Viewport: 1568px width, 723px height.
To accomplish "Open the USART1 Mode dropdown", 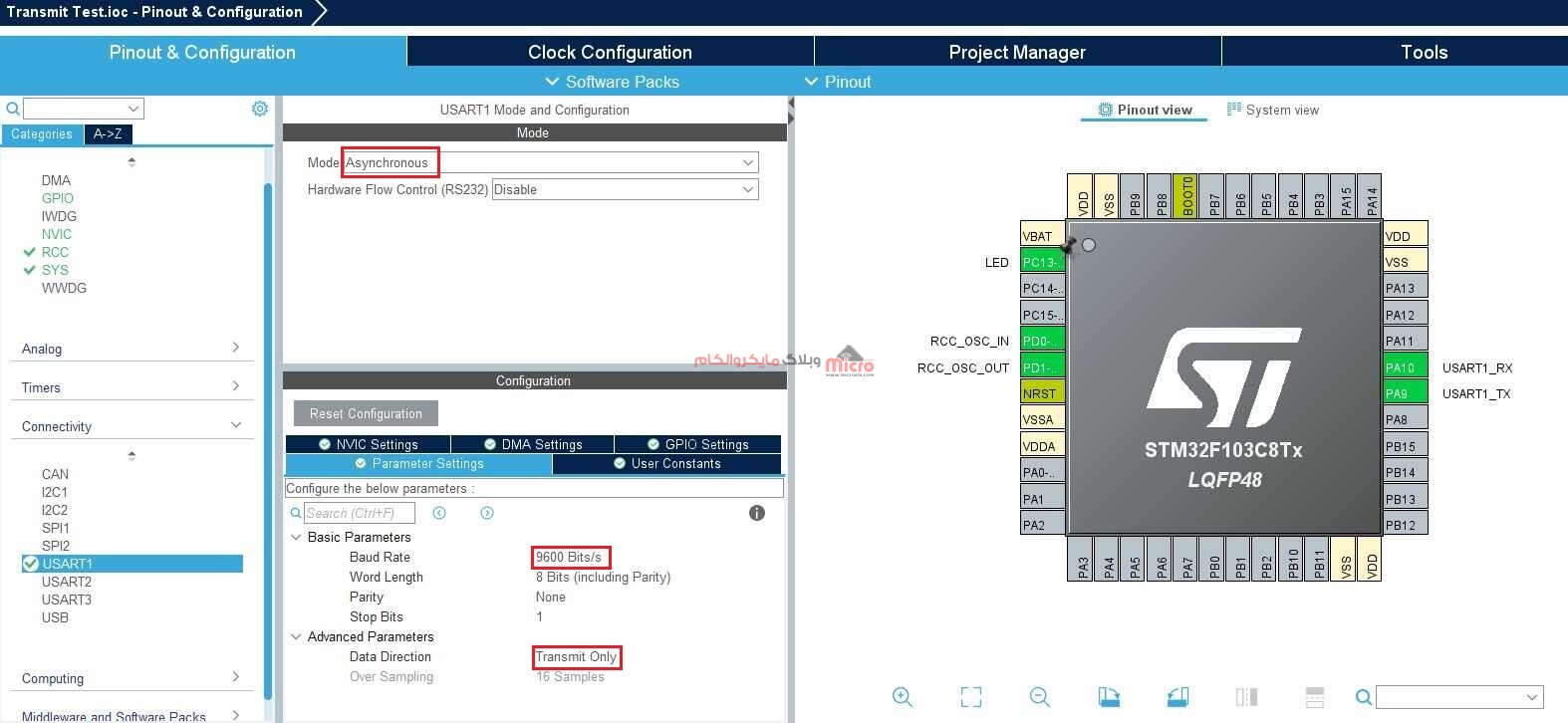I will [x=747, y=162].
